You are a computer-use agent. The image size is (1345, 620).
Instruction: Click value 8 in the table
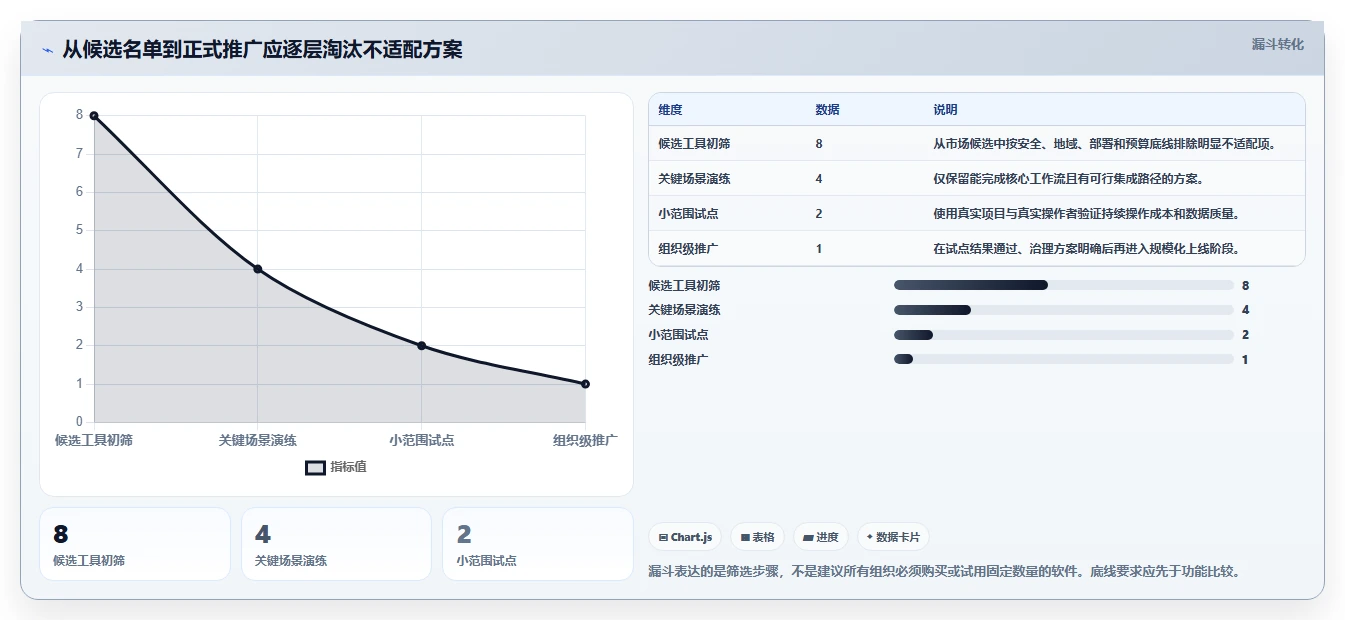tap(819, 144)
